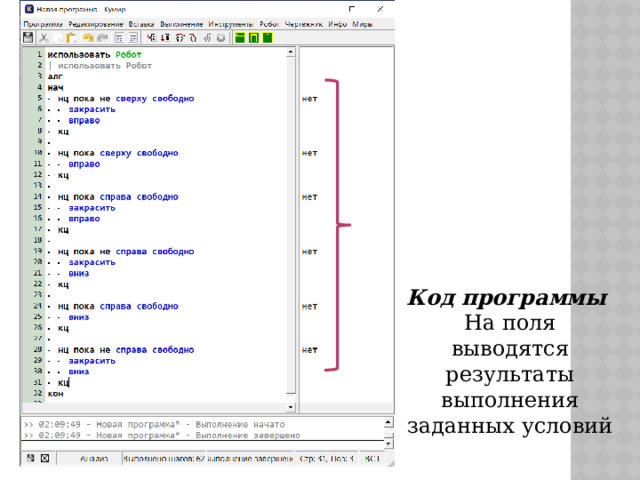Click the clear-output X icon in status bar
Image resolution: width=640 pixels, height=480 pixels.
[x=45, y=458]
